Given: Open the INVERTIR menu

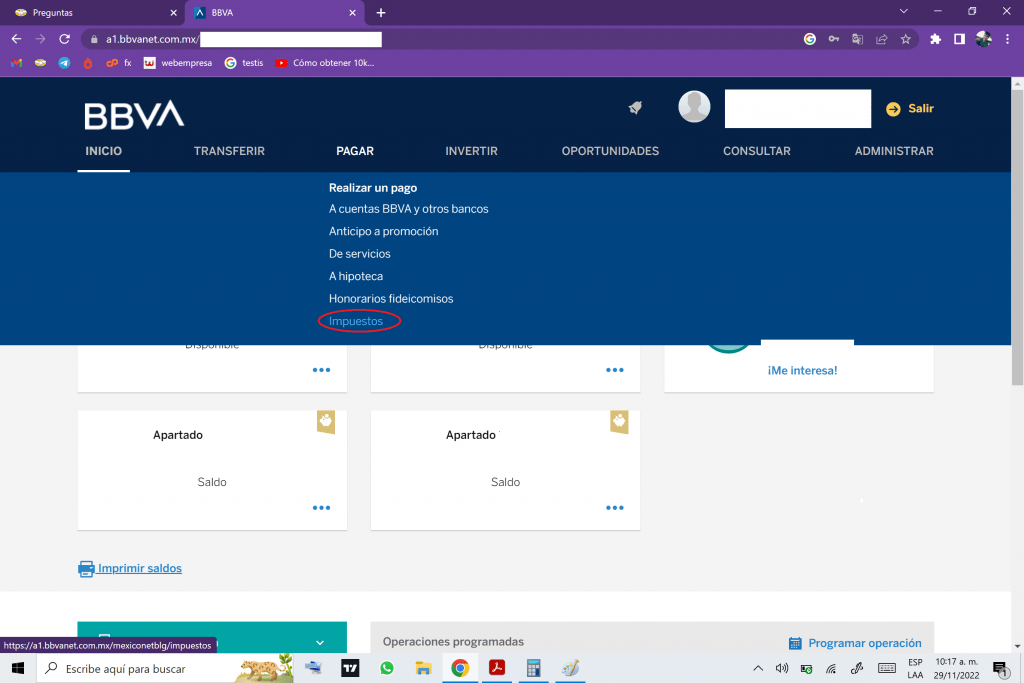Looking at the screenshot, I should 472,151.
